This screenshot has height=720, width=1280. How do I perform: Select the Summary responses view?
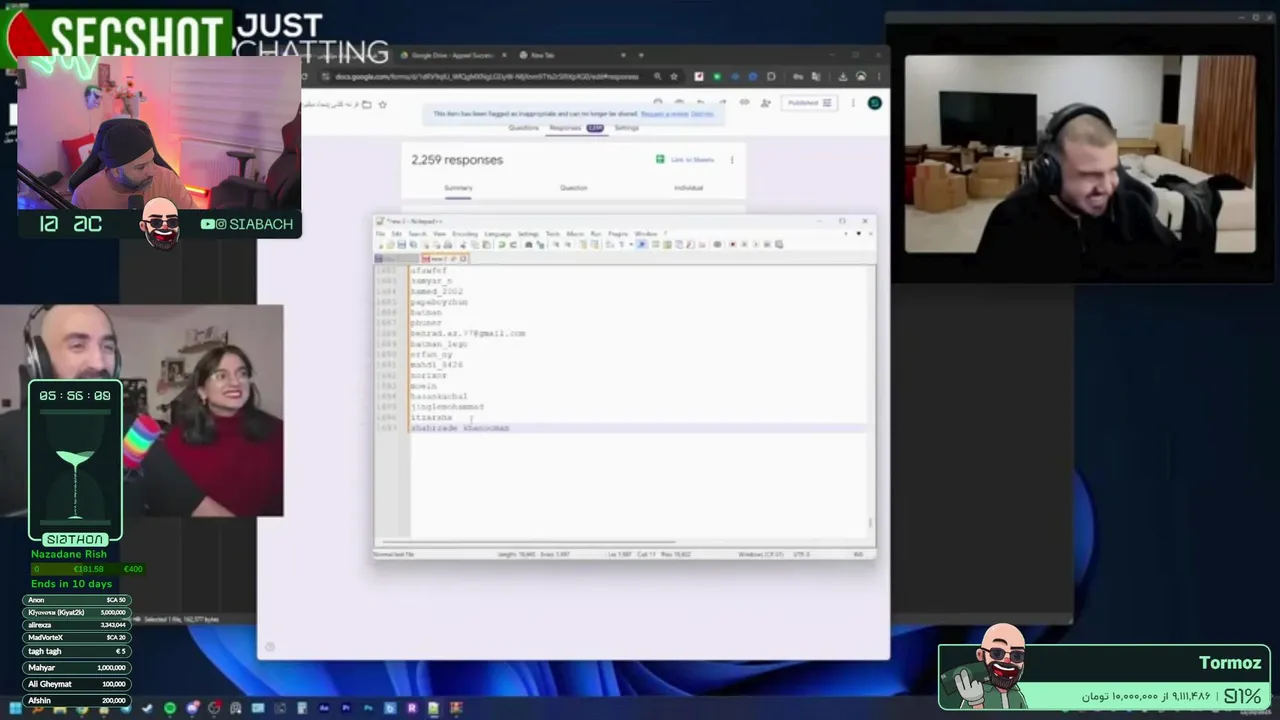(458, 188)
